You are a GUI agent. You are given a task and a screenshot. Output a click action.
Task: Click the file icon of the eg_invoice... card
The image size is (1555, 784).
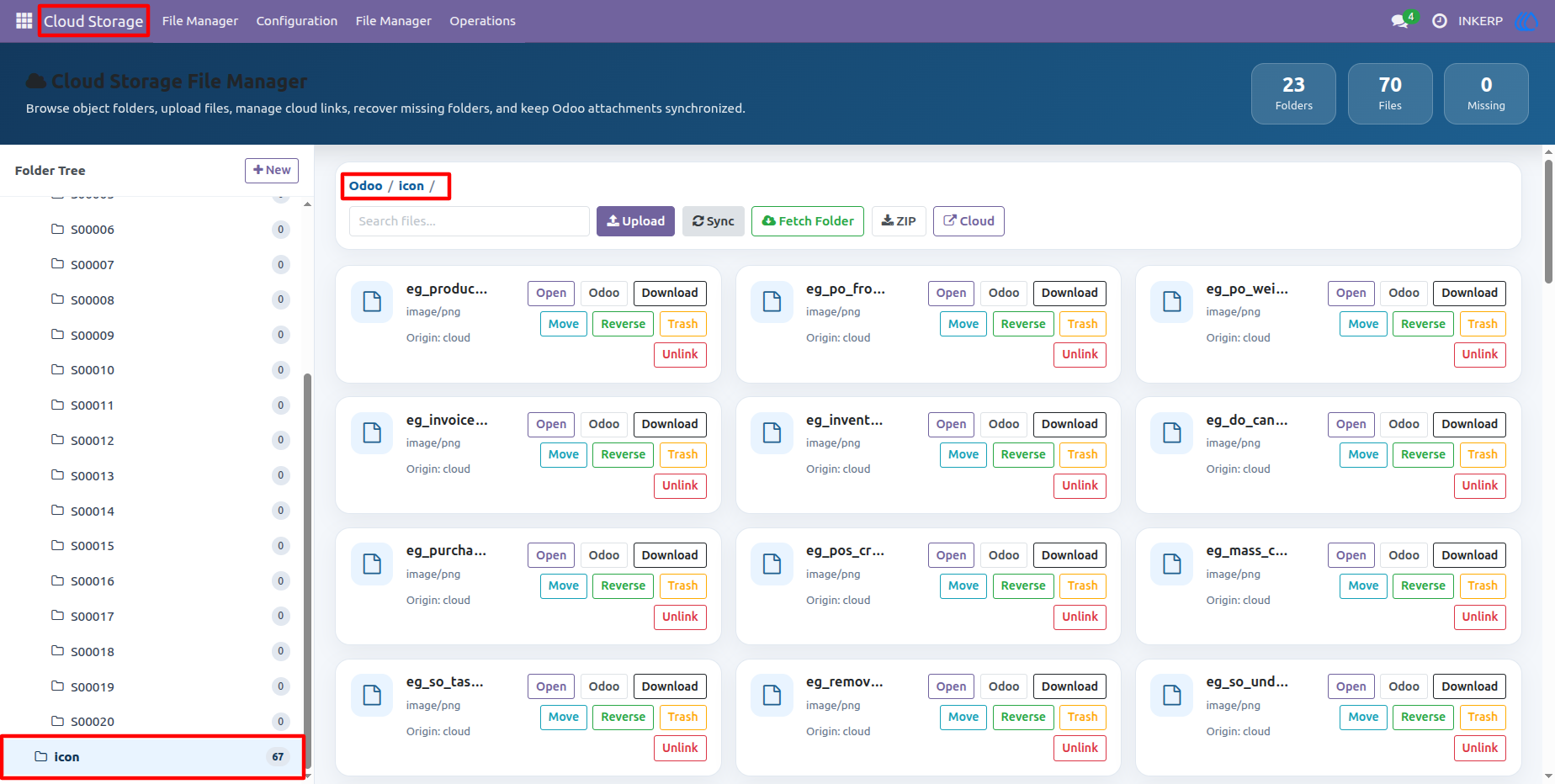pyautogui.click(x=372, y=432)
